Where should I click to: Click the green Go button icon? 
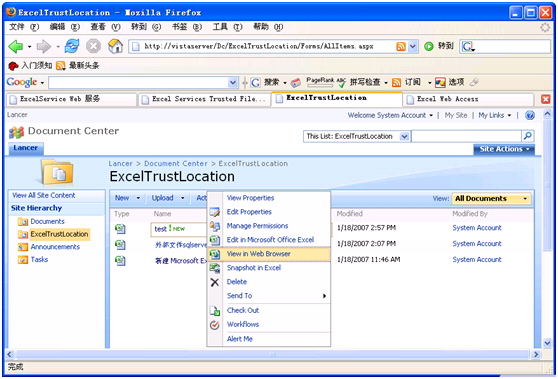(x=429, y=46)
